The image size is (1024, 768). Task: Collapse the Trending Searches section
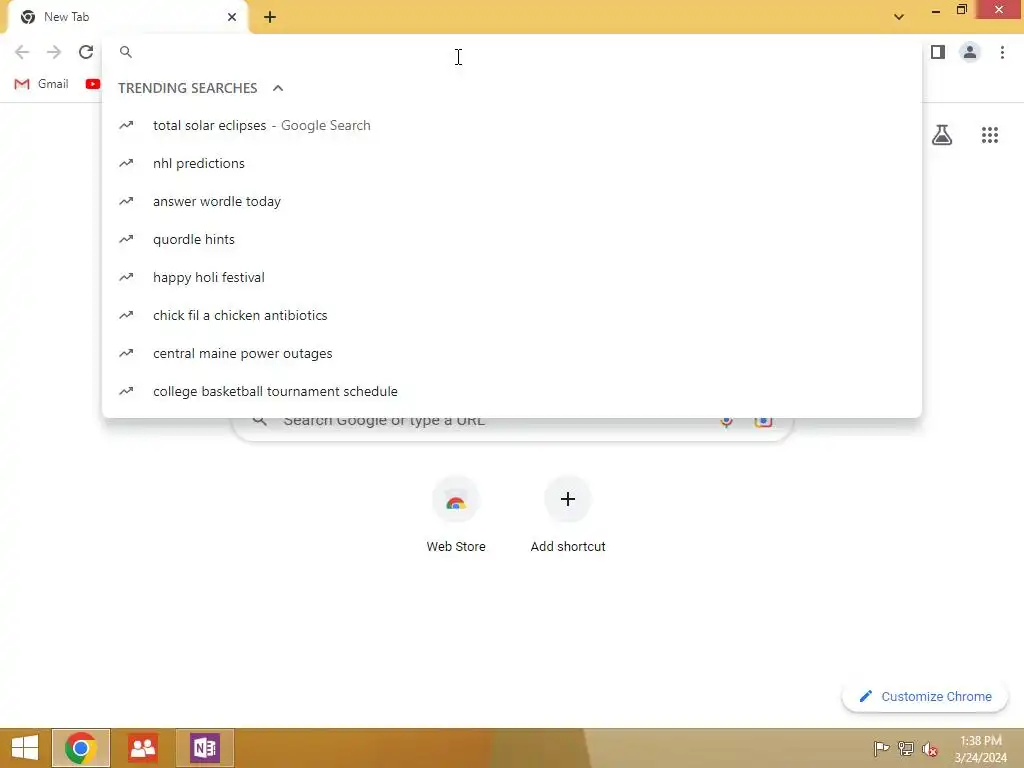coord(278,88)
